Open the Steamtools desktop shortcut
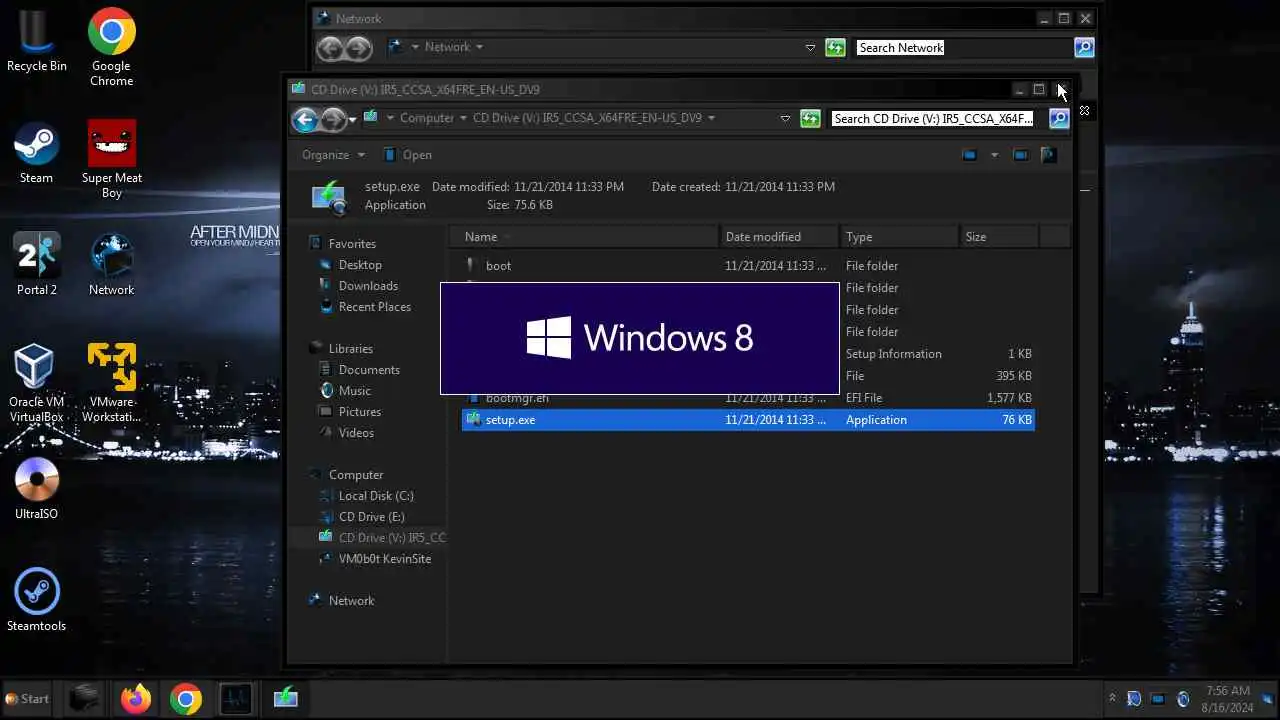The width and height of the screenshot is (1280, 720). pyautogui.click(x=37, y=601)
